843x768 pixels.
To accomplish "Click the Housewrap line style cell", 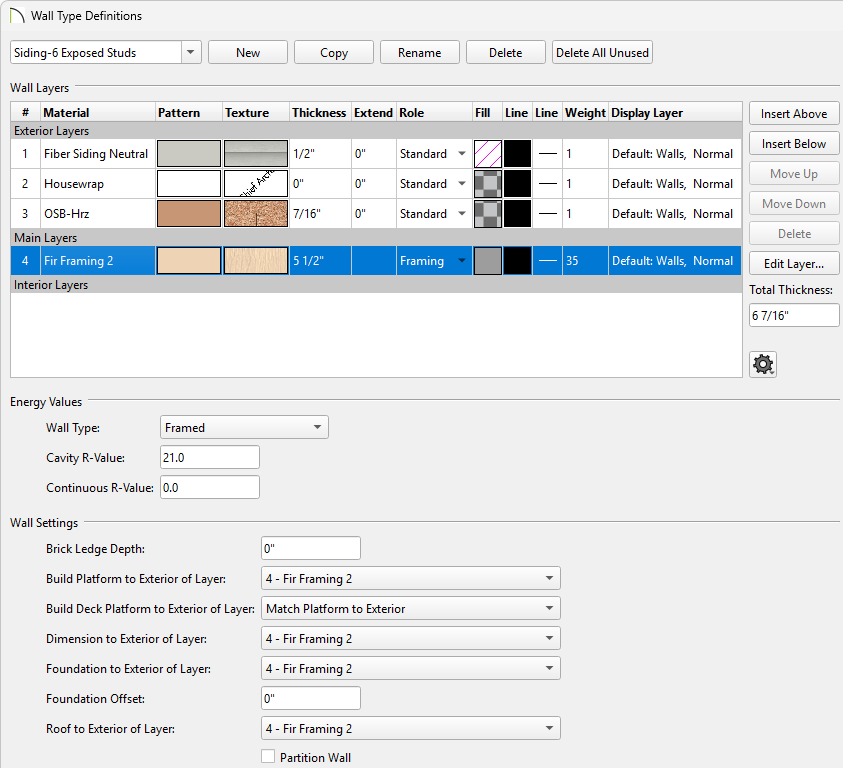I will [x=547, y=184].
